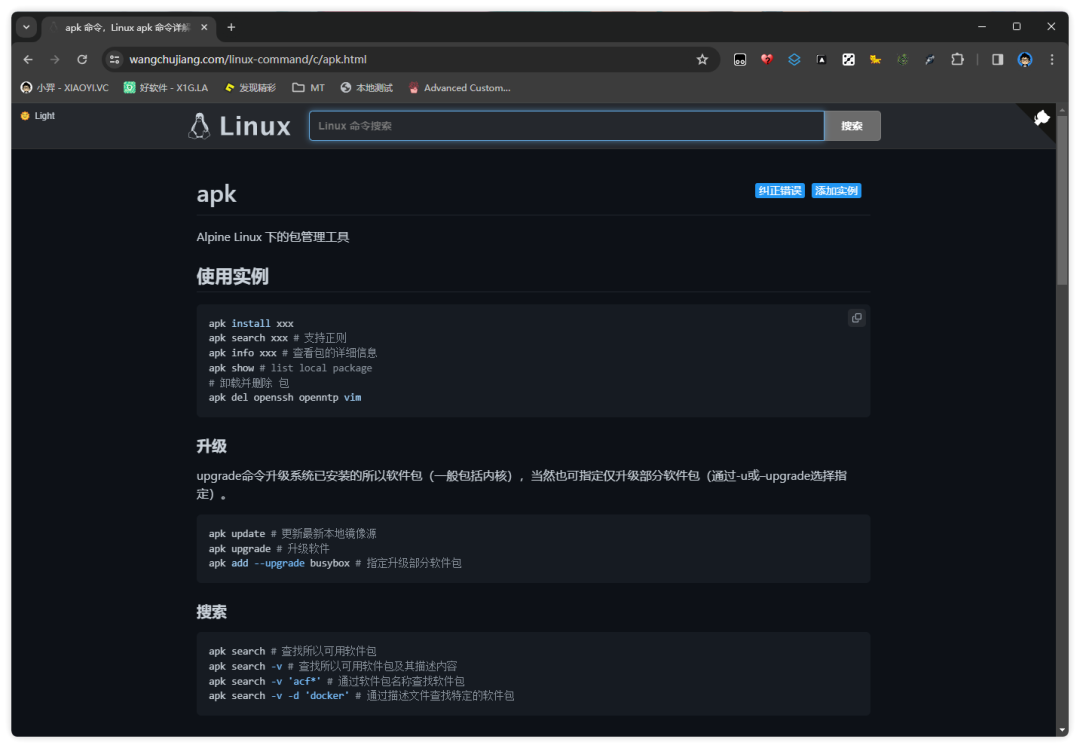The height and width of the screenshot is (748, 1080).
Task: Click the green extension icon
Action: coord(902,60)
